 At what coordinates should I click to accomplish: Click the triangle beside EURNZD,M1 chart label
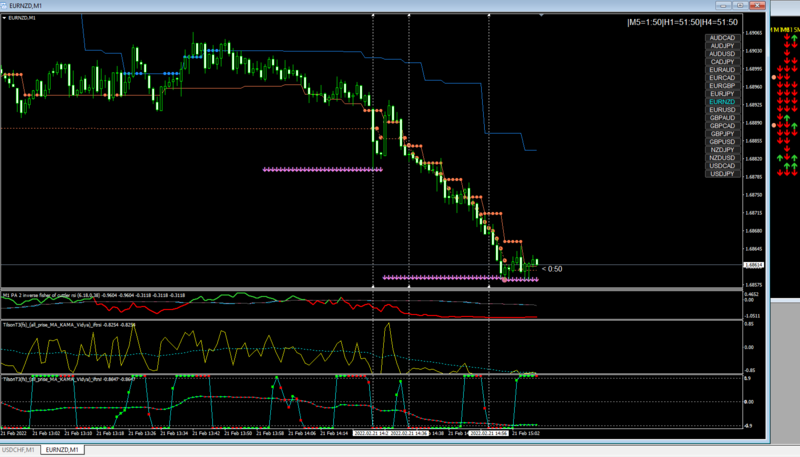click(5, 18)
